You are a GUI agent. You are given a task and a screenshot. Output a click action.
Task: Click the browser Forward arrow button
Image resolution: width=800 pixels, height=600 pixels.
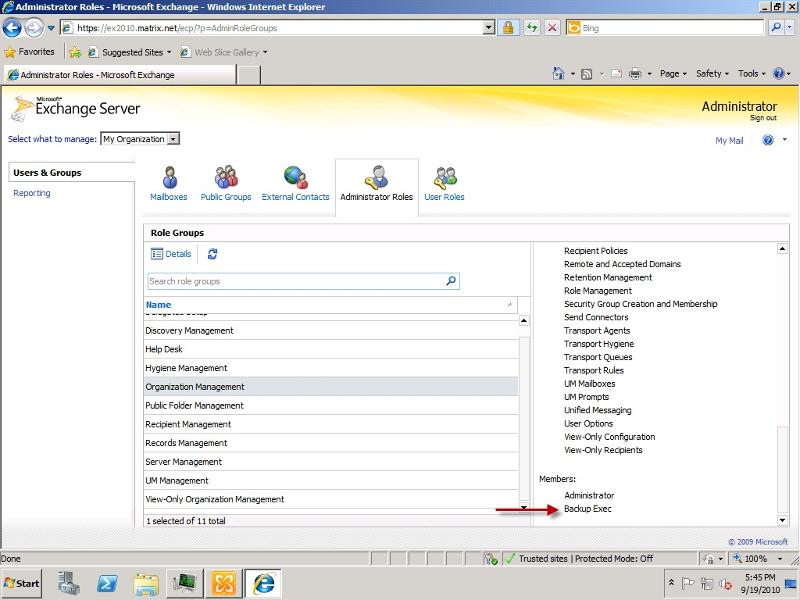(34, 28)
